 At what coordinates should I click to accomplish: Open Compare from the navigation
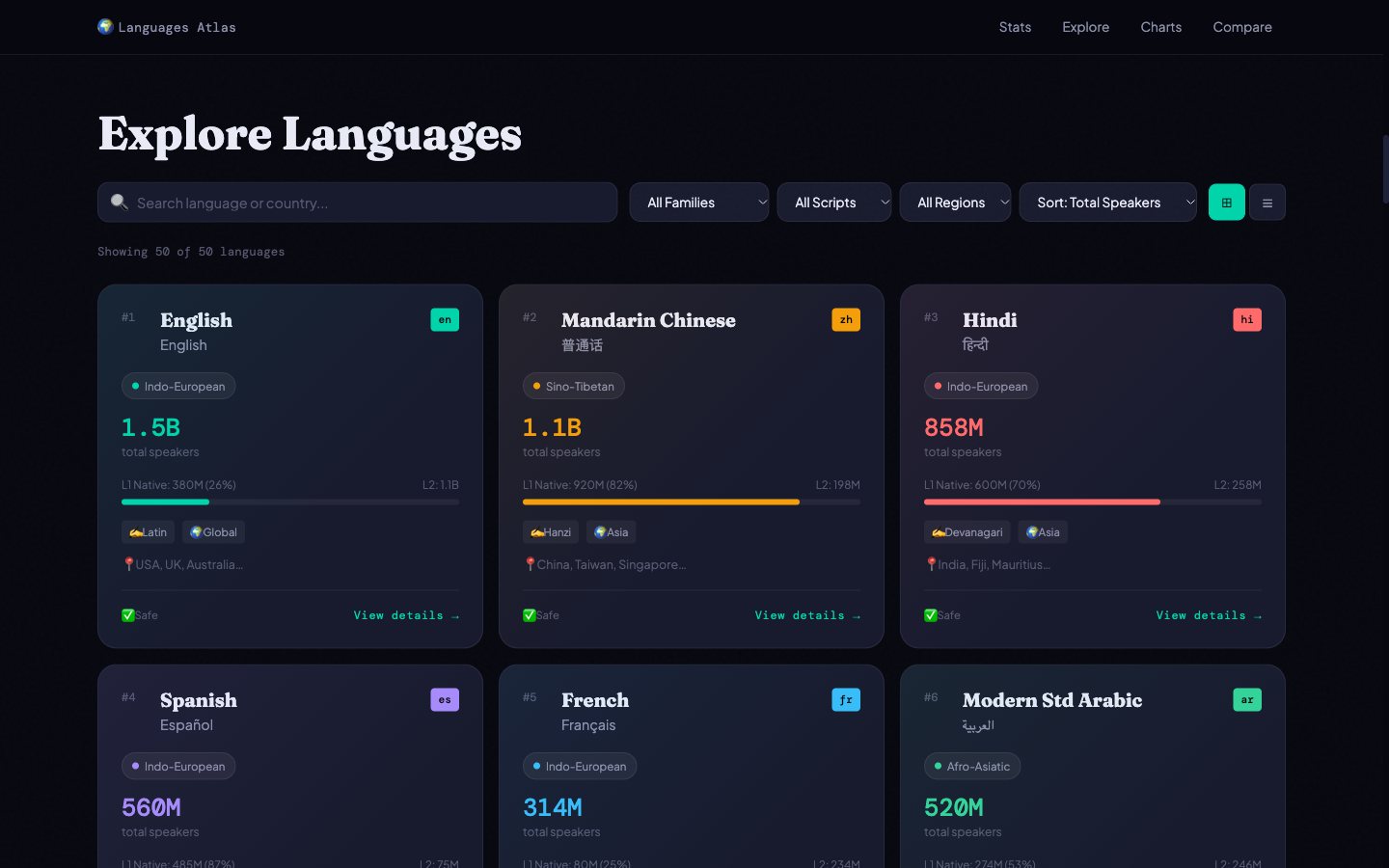[1242, 27]
